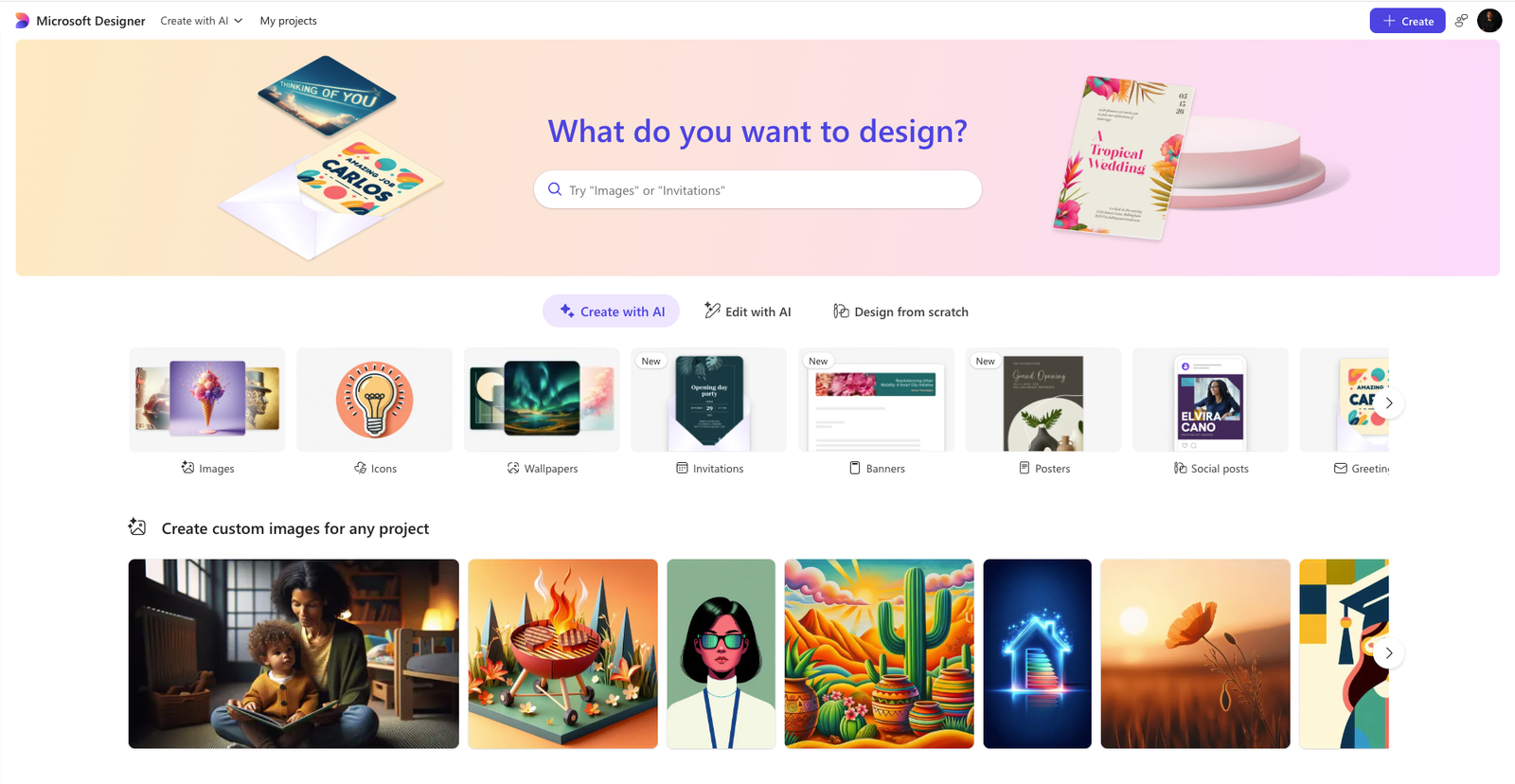Open the Invitations category icon label

(x=709, y=468)
